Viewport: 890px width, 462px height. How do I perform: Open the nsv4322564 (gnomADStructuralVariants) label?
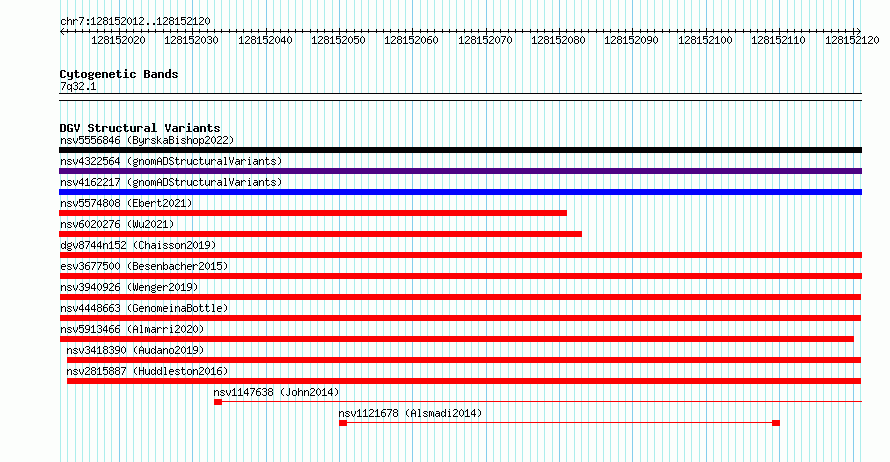coord(171,161)
